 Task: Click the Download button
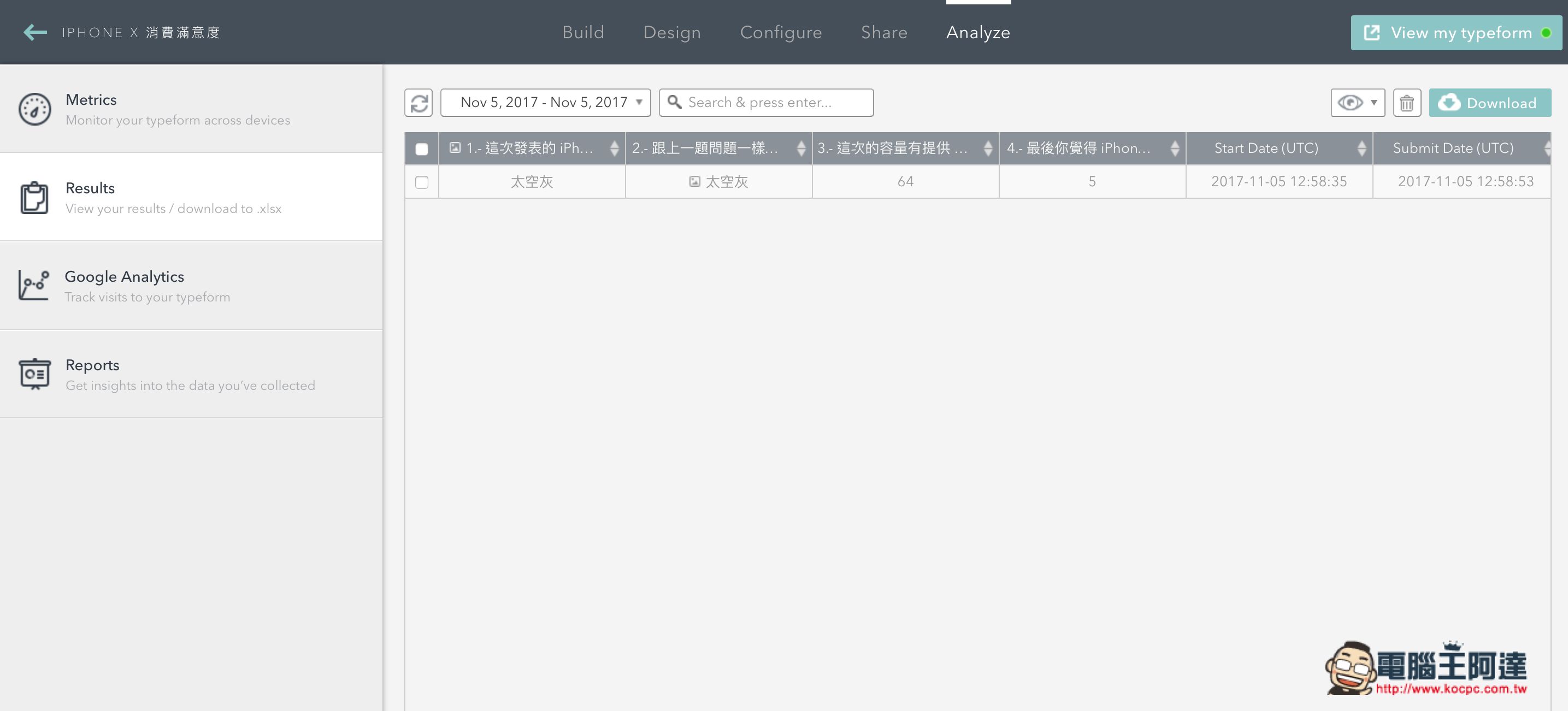(x=1489, y=102)
